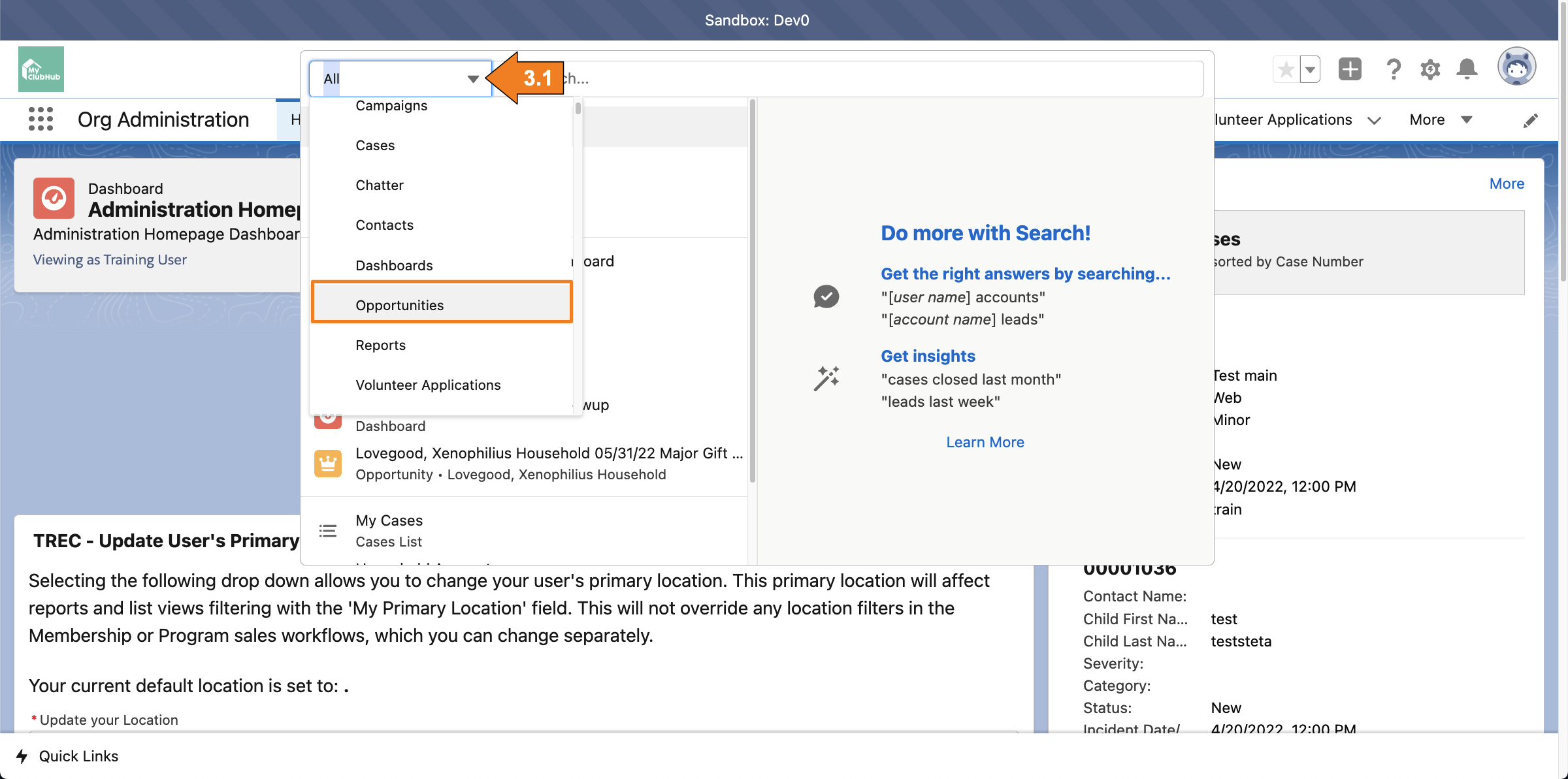Open notifications with the bell icon
Viewport: 1568px width, 779px height.
(1467, 69)
